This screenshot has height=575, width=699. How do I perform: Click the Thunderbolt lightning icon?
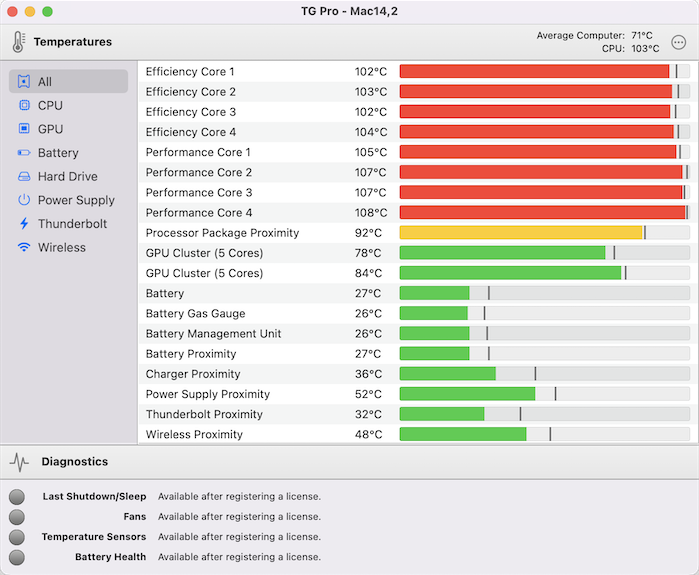24,223
